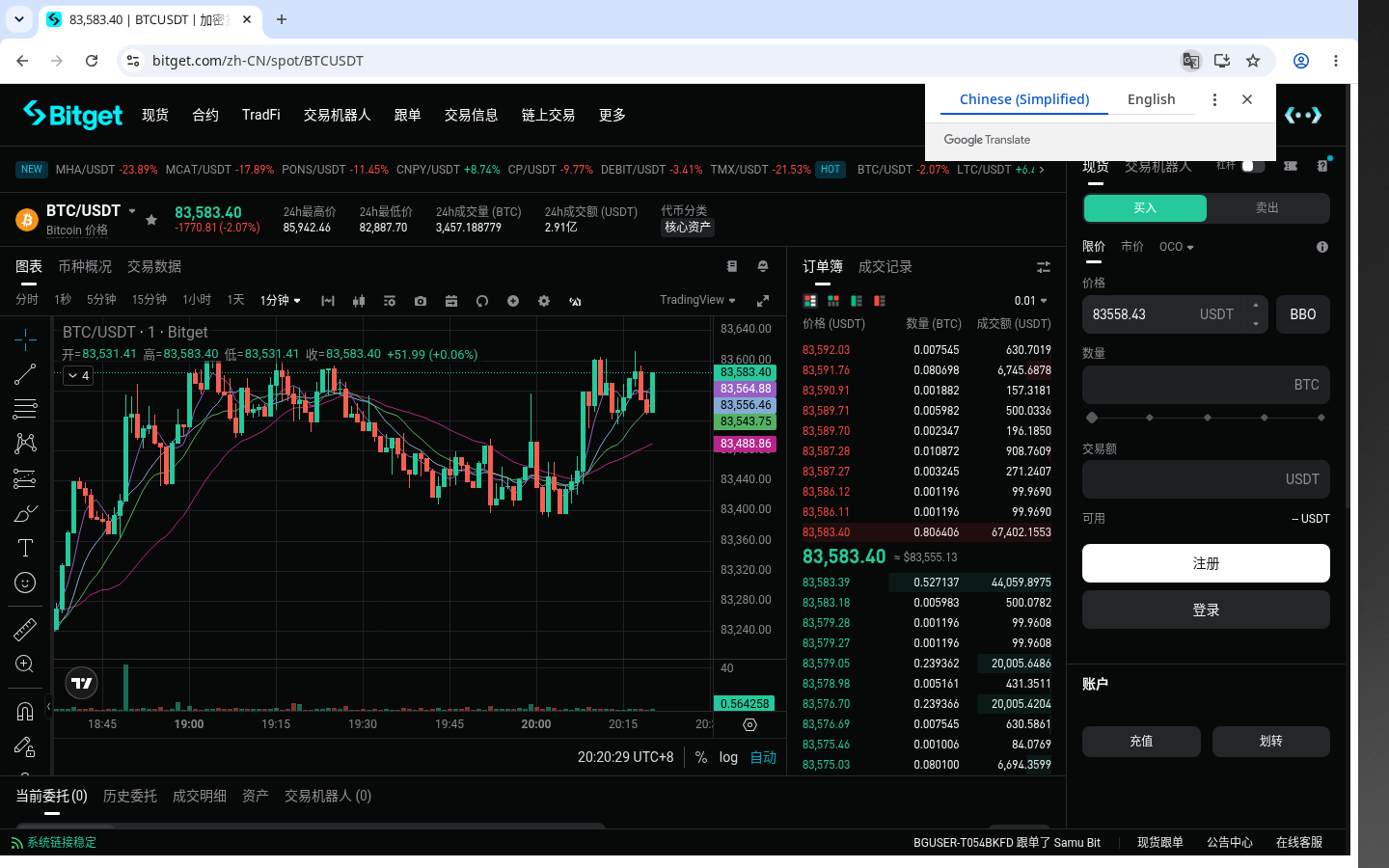Select 市价 market order tab
The image size is (1389, 868).
[x=1132, y=247]
